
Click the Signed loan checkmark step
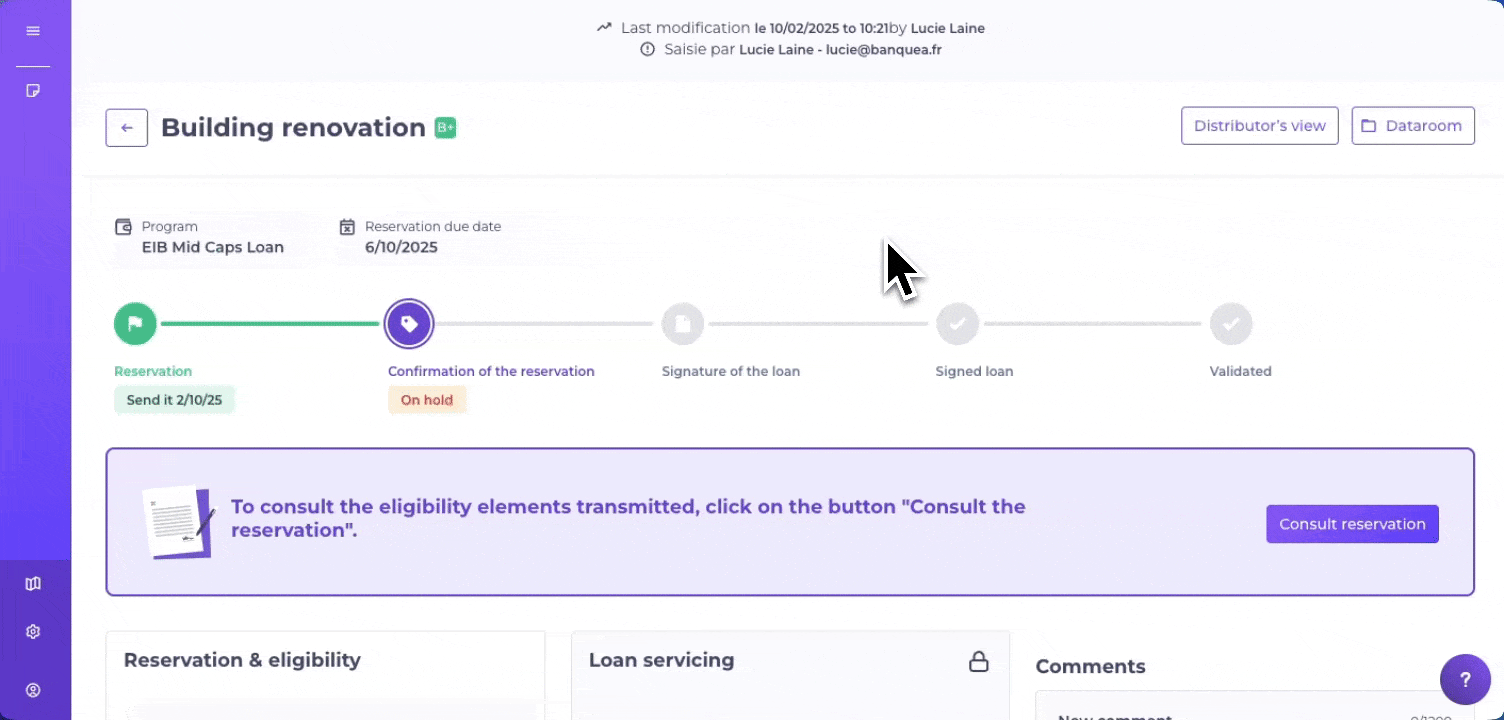(957, 324)
